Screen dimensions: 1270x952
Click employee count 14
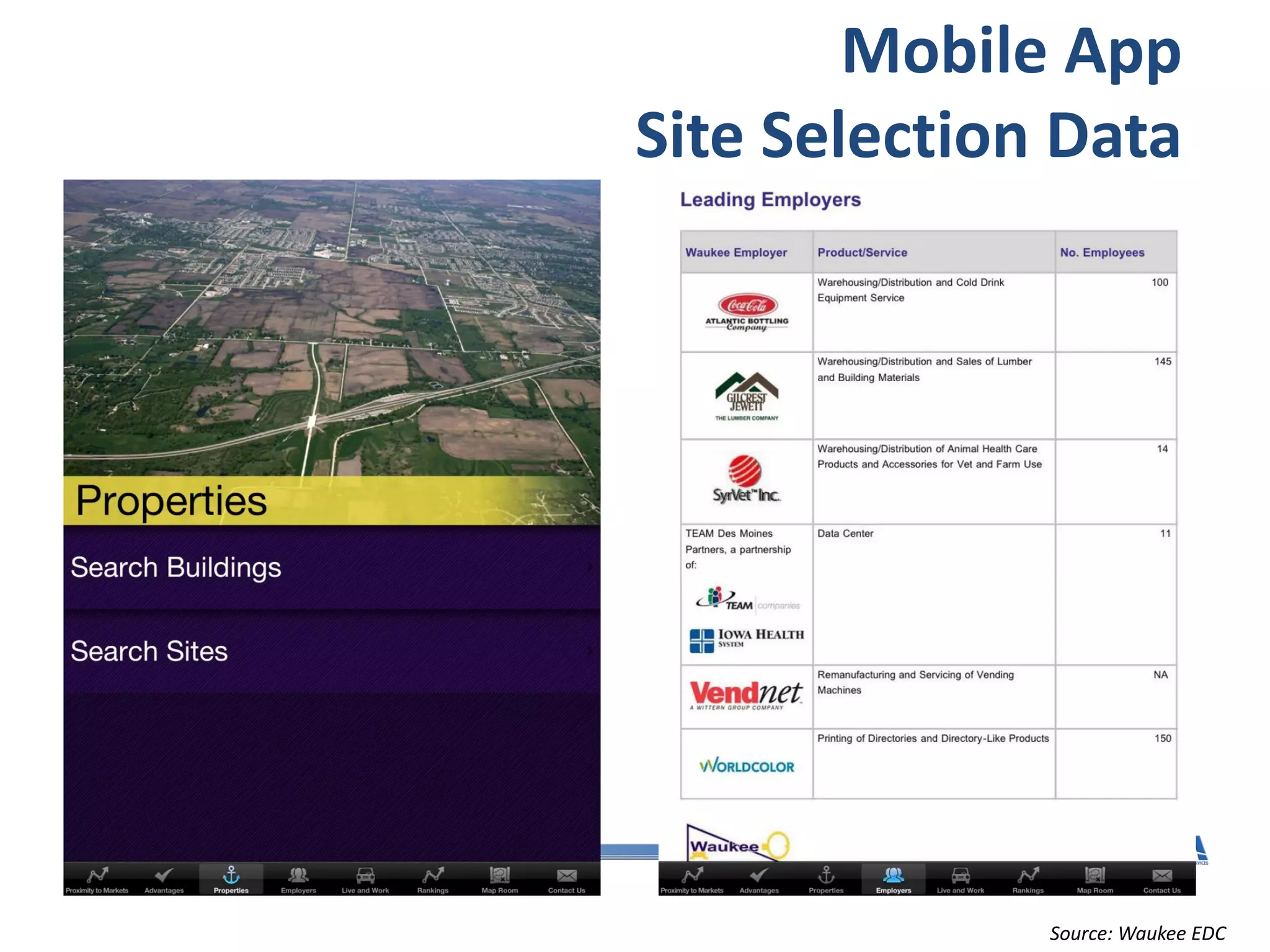coord(1162,449)
